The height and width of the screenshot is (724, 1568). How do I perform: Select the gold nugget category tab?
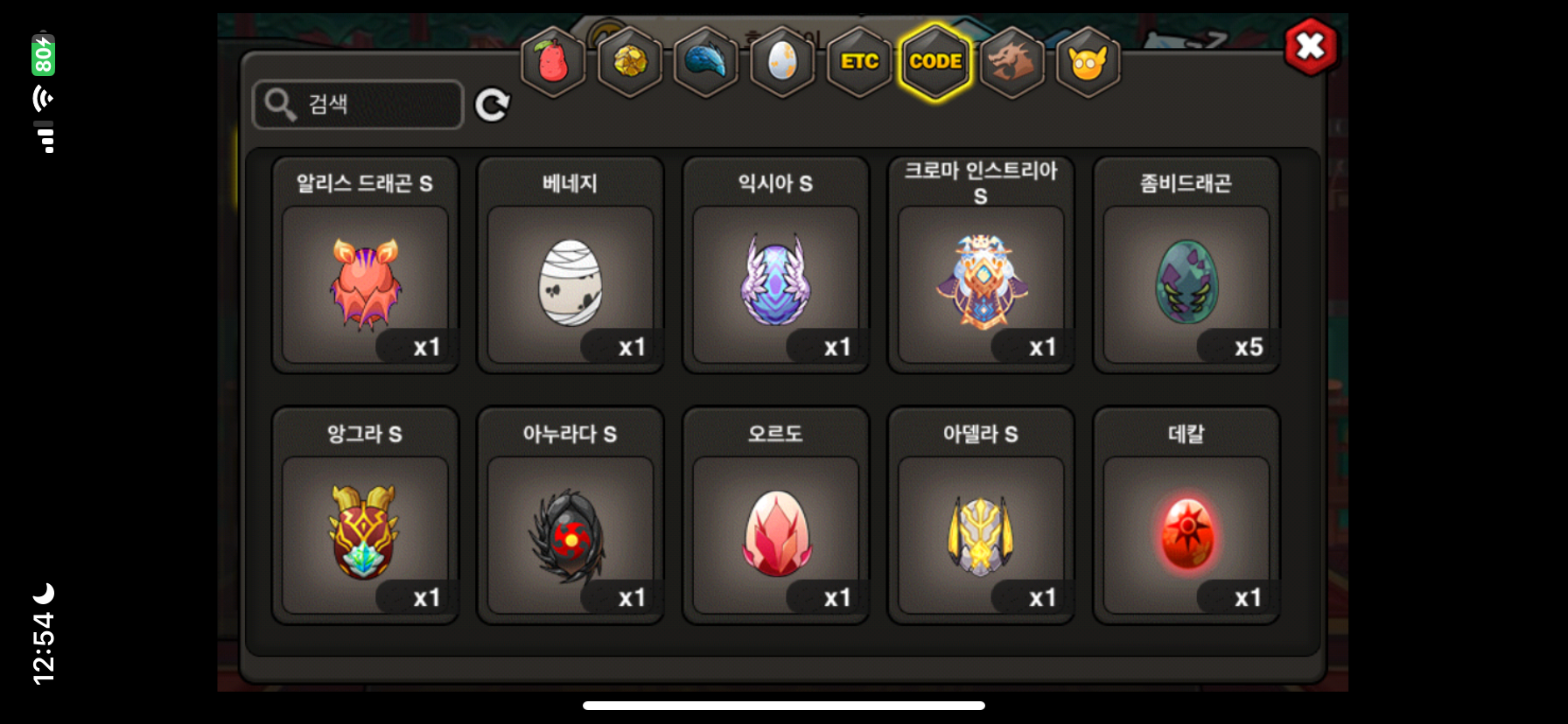(630, 62)
